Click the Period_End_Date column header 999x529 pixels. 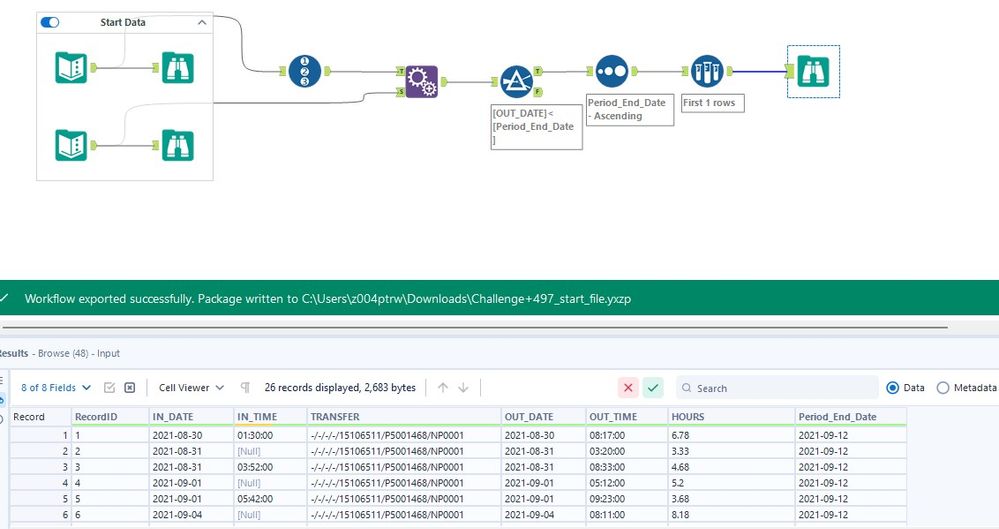click(851, 417)
